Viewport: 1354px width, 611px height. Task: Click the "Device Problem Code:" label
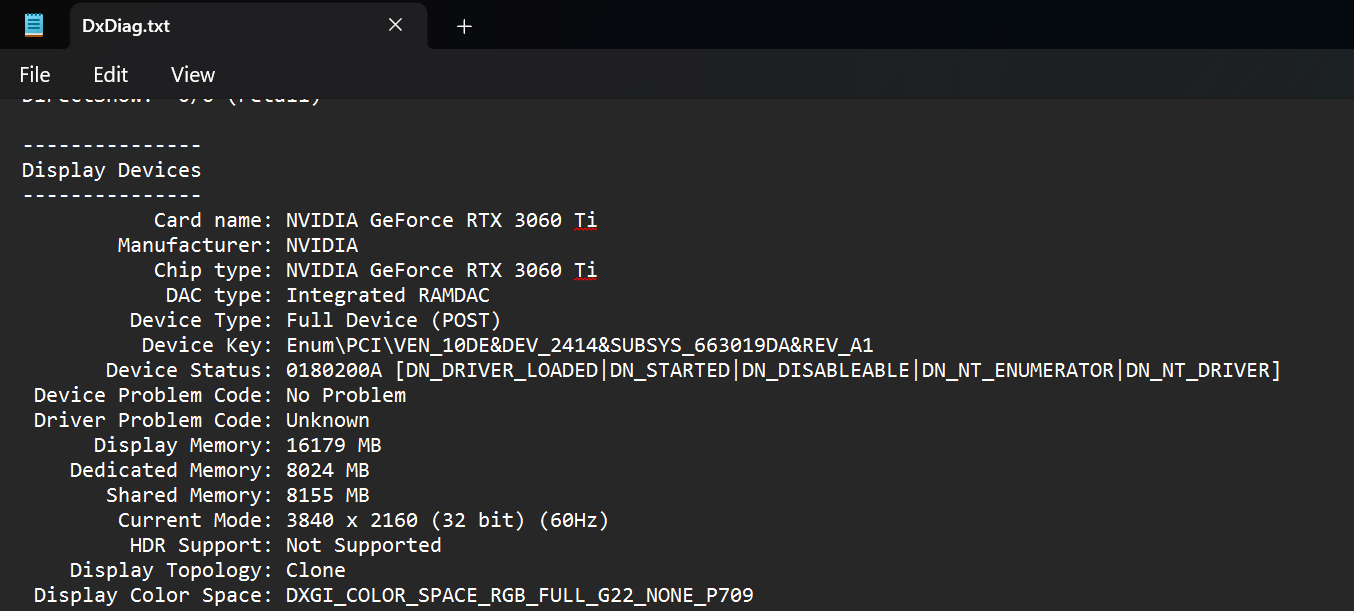154,395
